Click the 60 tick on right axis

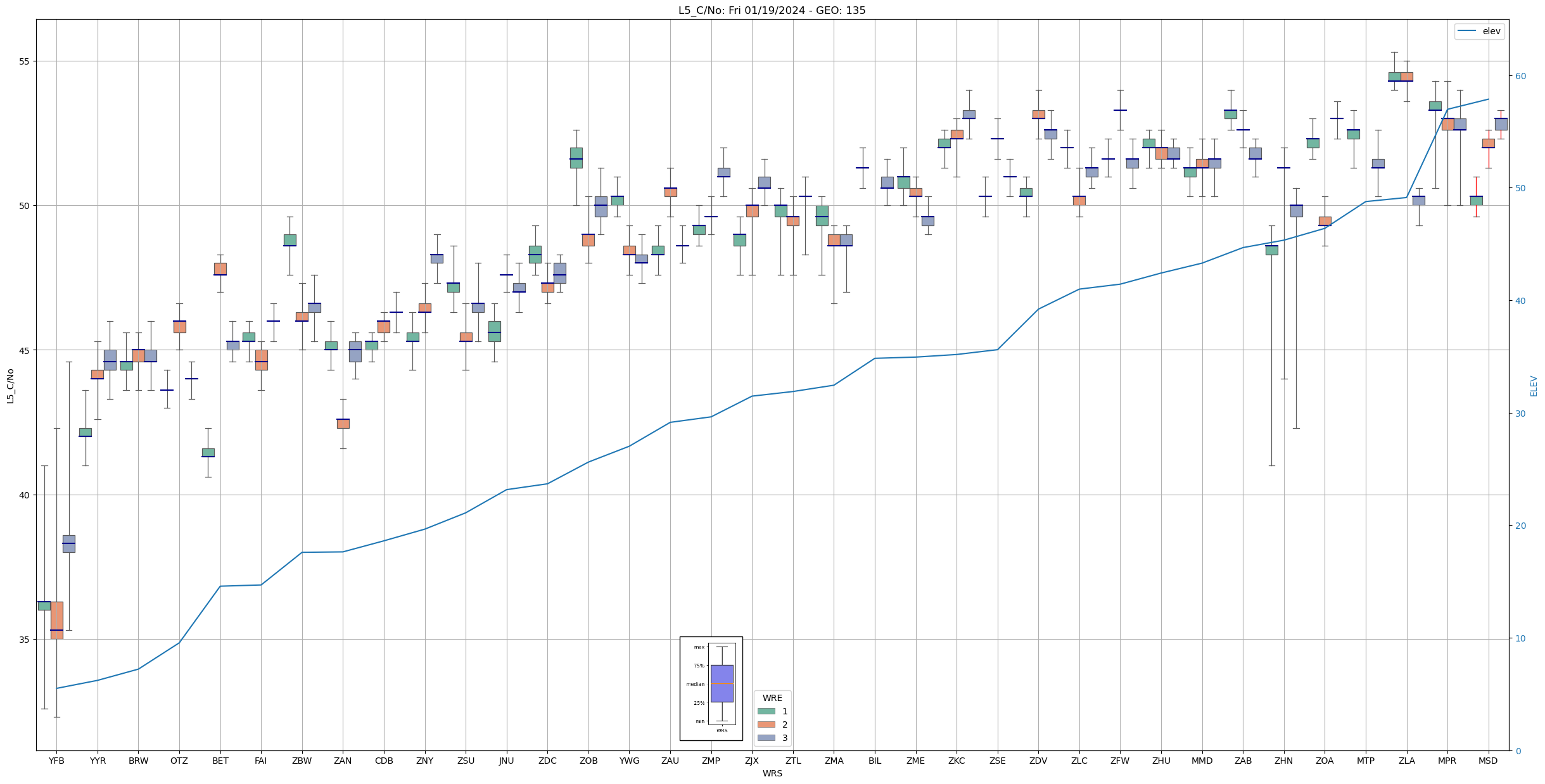[1520, 76]
